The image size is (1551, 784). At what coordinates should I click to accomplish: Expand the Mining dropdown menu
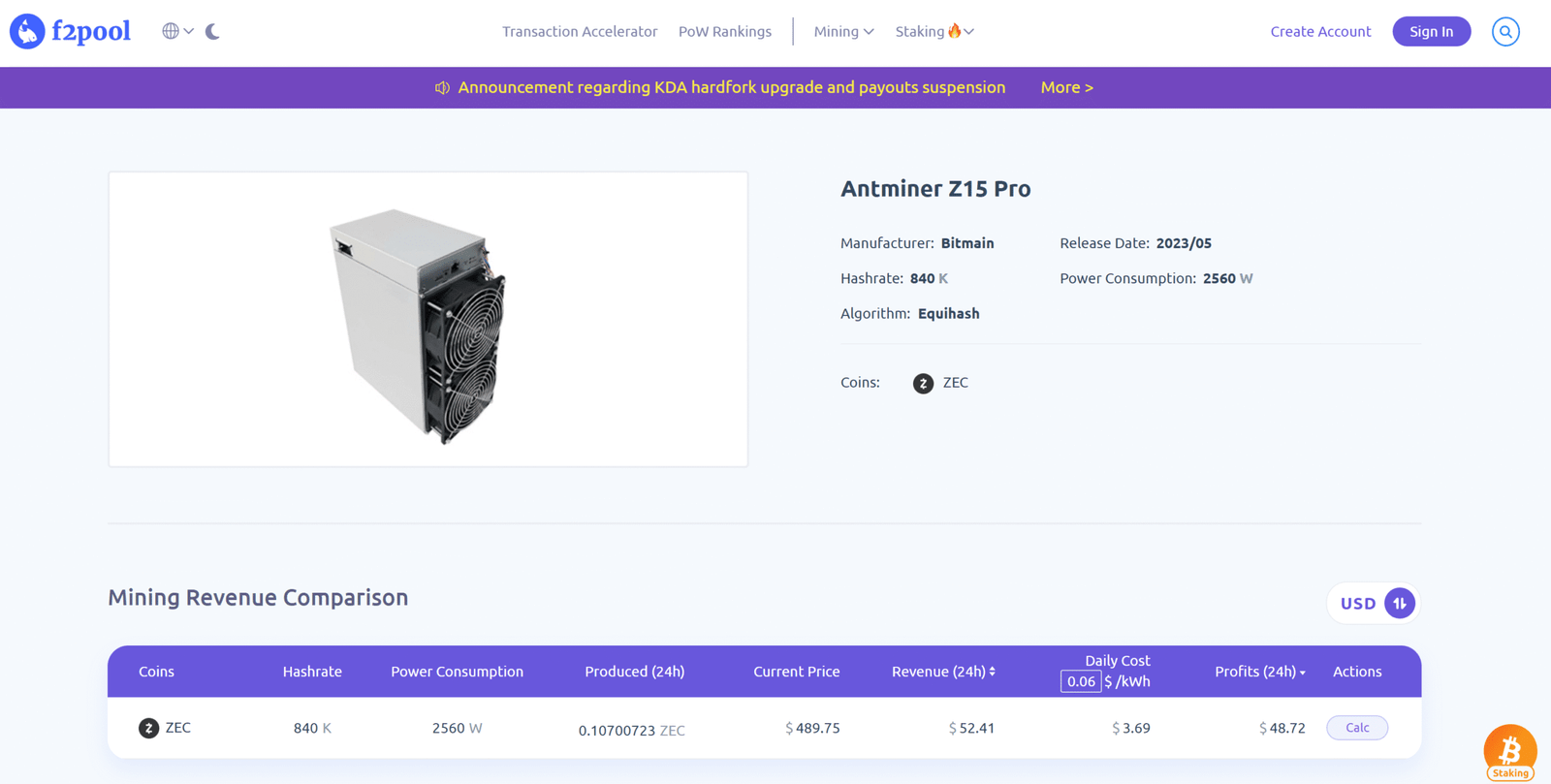click(843, 31)
